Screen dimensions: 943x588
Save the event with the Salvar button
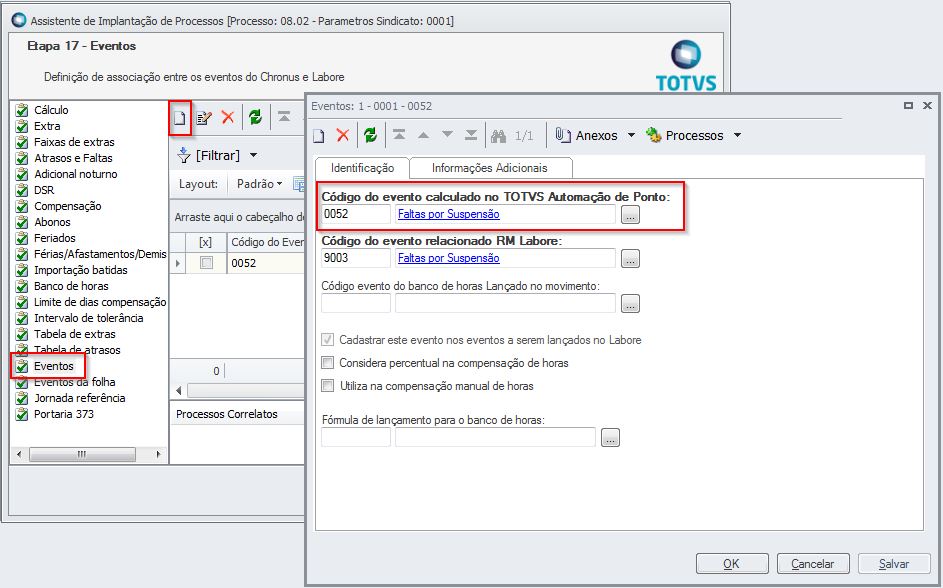click(893, 563)
